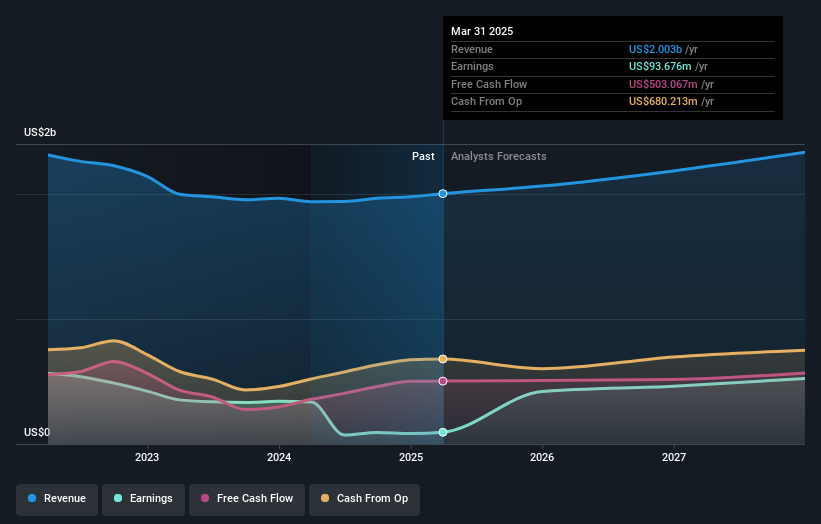Screen dimensions: 821x524
Task: Click the 2027 x-axis label
Action: coord(674,458)
